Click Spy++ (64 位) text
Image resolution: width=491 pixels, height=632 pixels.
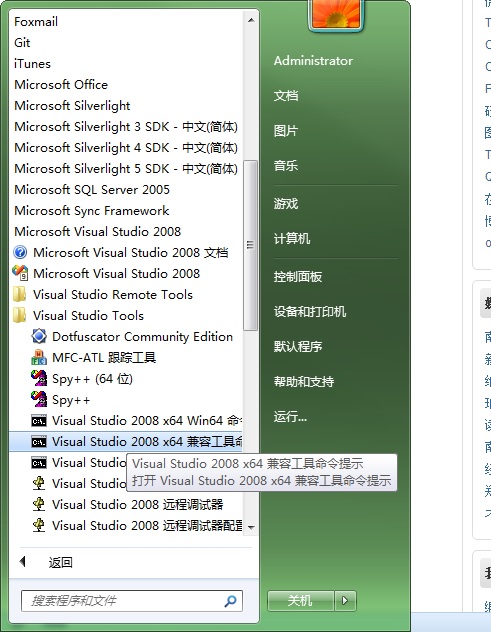[92, 379]
